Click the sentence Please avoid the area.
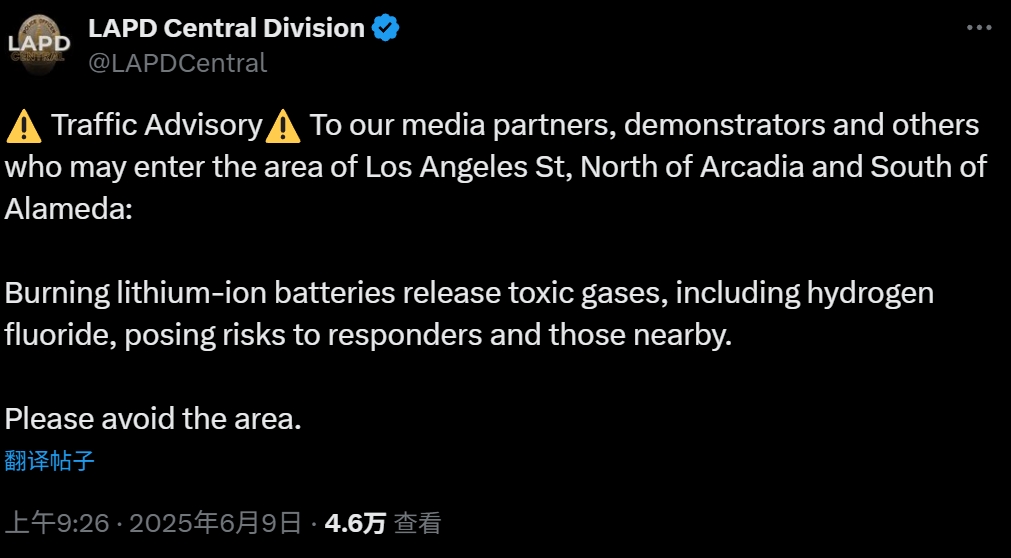This screenshot has width=1011, height=558. [153, 419]
